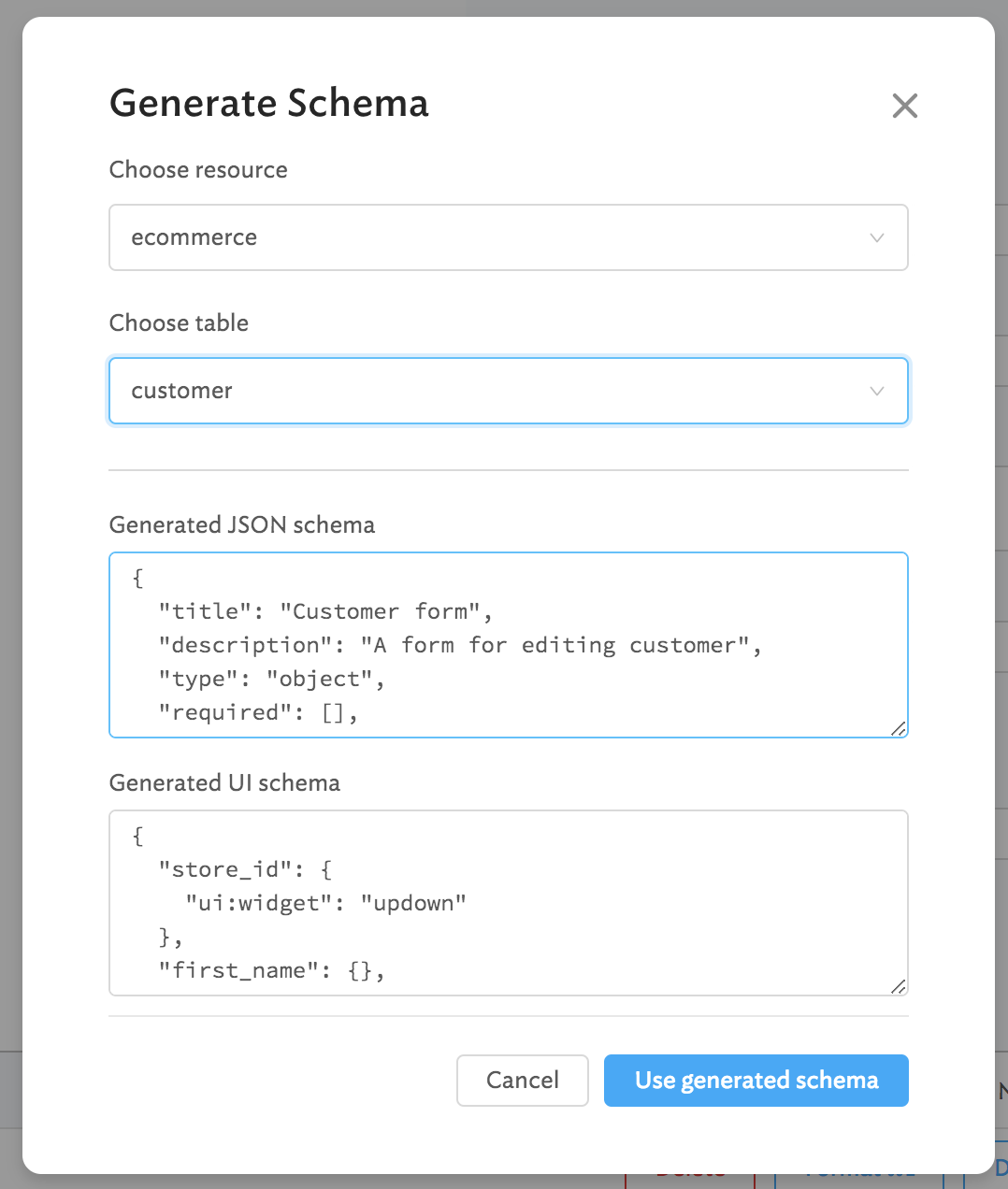Close the Generate Schema dialog
The width and height of the screenshot is (1008, 1189).
click(x=904, y=106)
